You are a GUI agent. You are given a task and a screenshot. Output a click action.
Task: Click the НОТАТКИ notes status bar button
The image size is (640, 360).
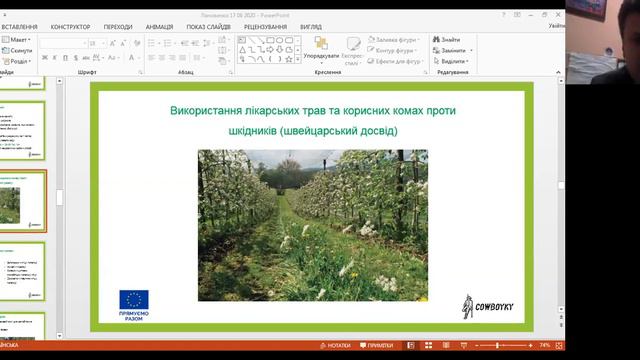pos(336,345)
